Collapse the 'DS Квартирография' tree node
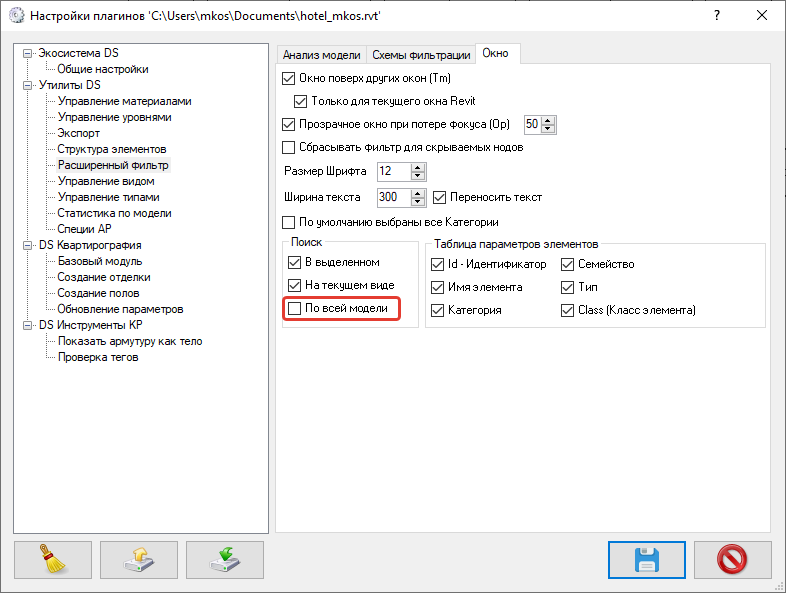The height and width of the screenshot is (593, 786). coord(27,246)
